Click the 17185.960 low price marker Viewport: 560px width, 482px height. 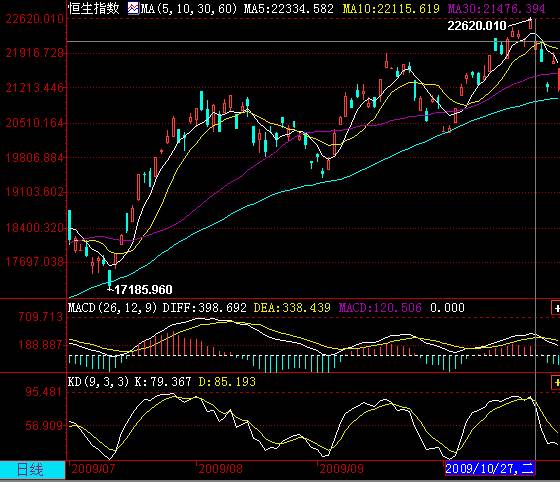(143, 290)
